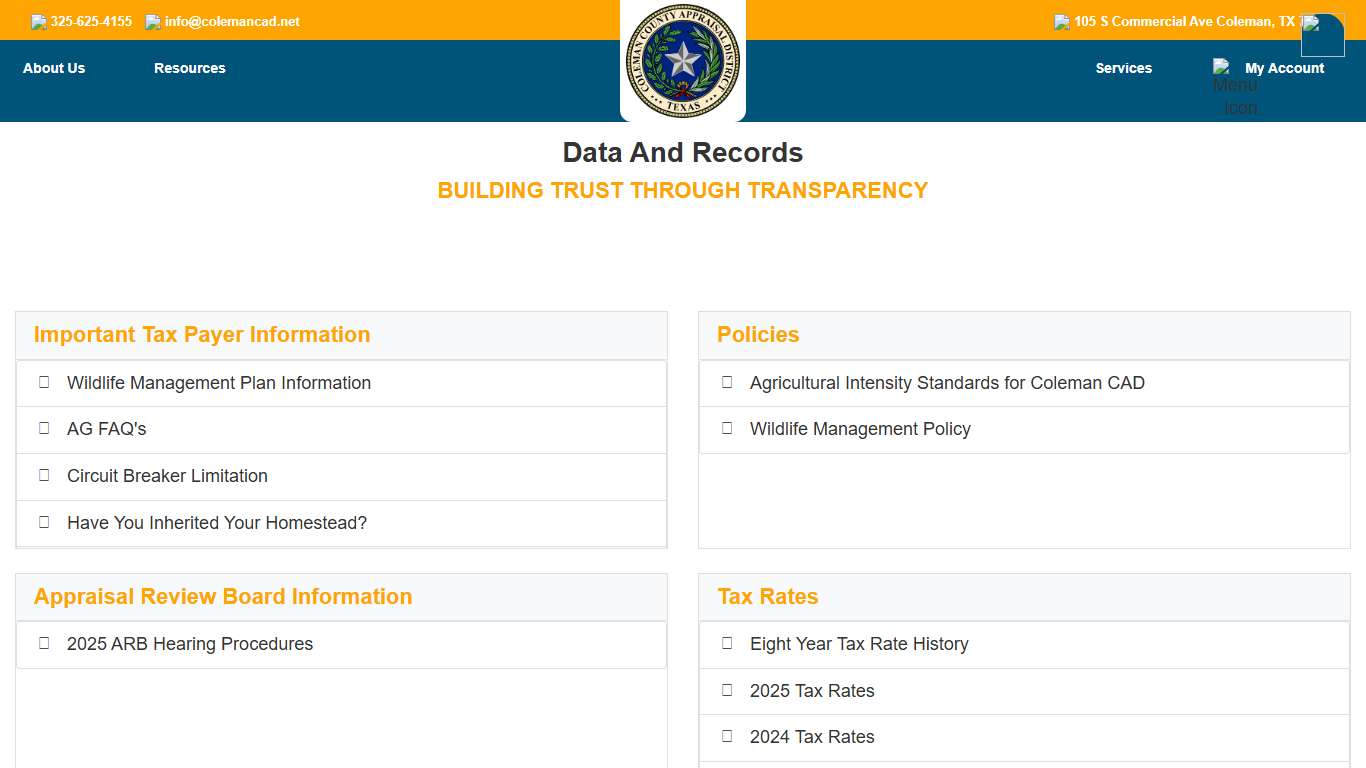The image size is (1366, 768).
Task: Open the AG FAQ's document
Action: pyautogui.click(x=106, y=429)
